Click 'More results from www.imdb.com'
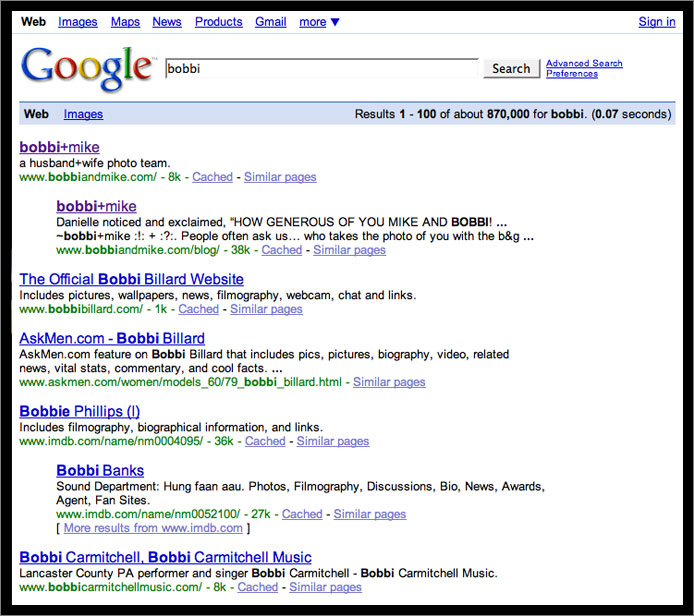The width and height of the screenshot is (694, 616). pos(153,528)
